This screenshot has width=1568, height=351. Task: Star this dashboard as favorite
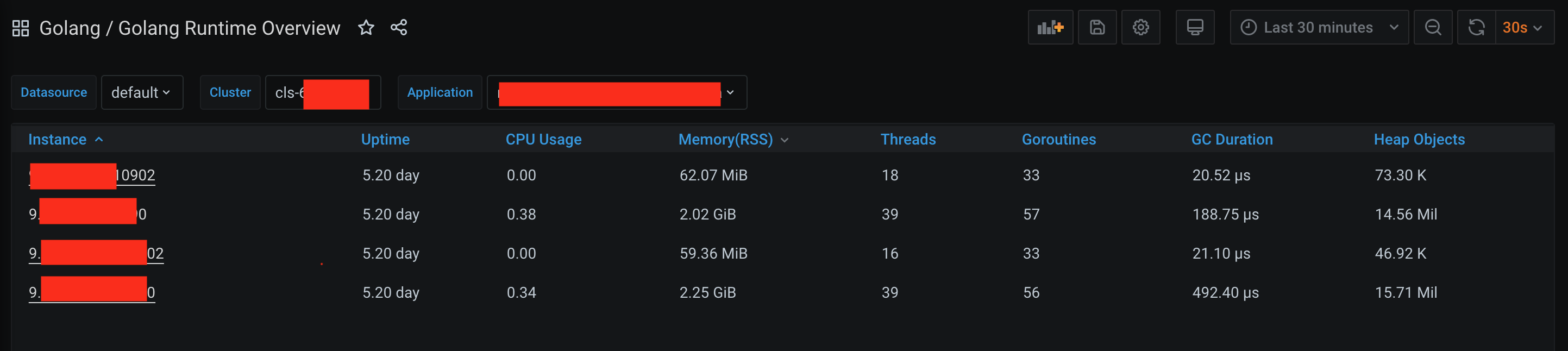pos(366,27)
